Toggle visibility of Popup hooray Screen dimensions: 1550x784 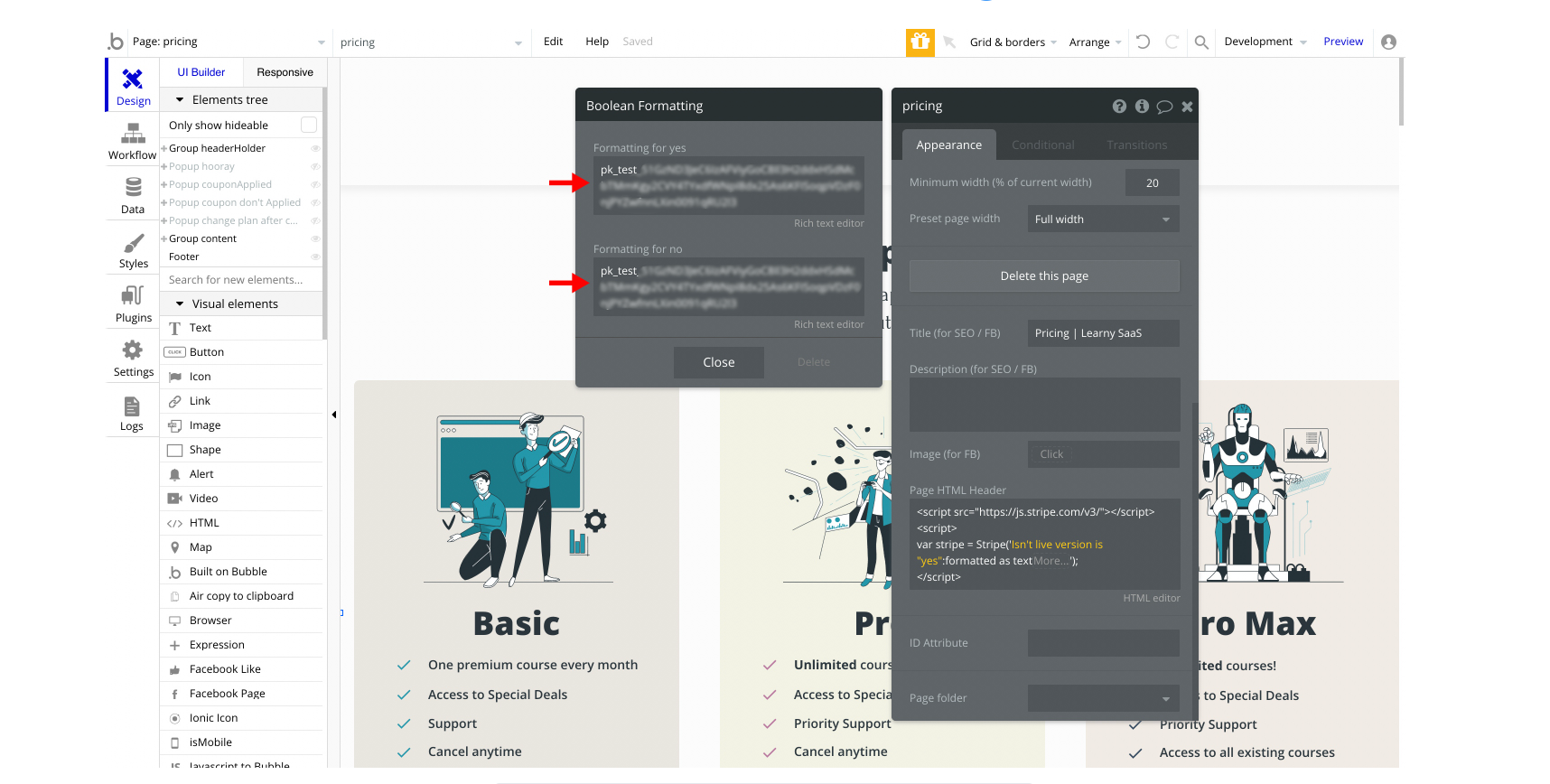pos(315,166)
